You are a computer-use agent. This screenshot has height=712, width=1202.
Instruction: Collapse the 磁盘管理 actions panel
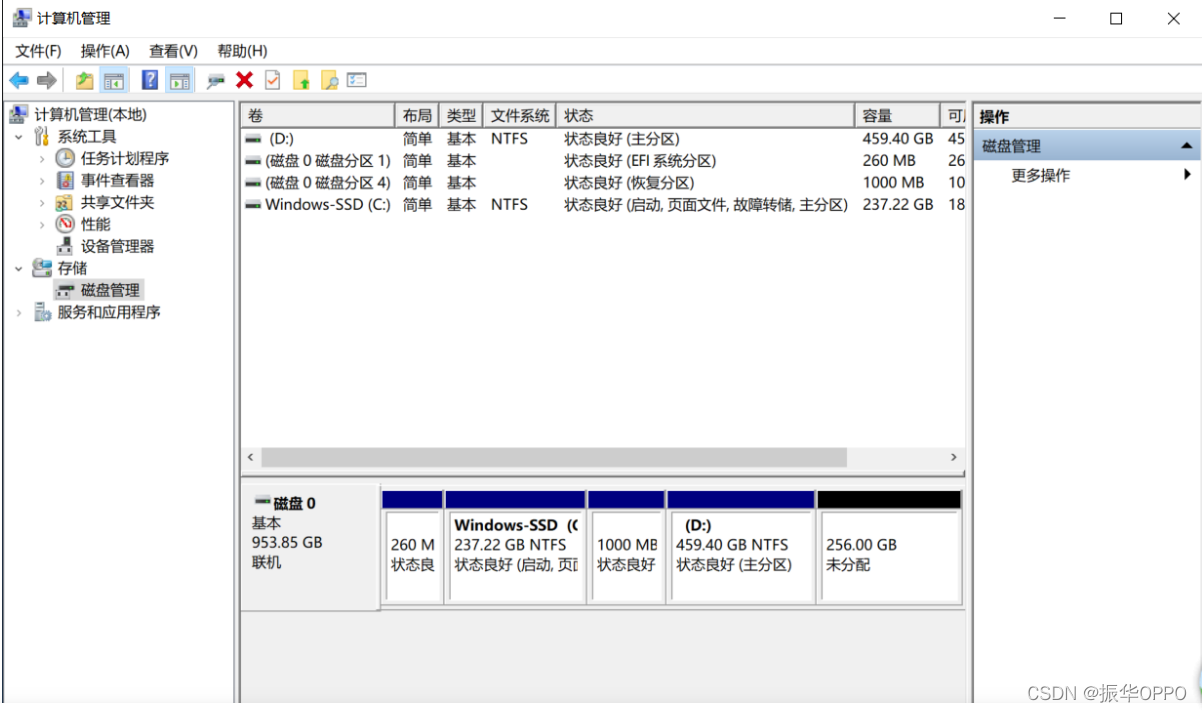coord(1188,144)
